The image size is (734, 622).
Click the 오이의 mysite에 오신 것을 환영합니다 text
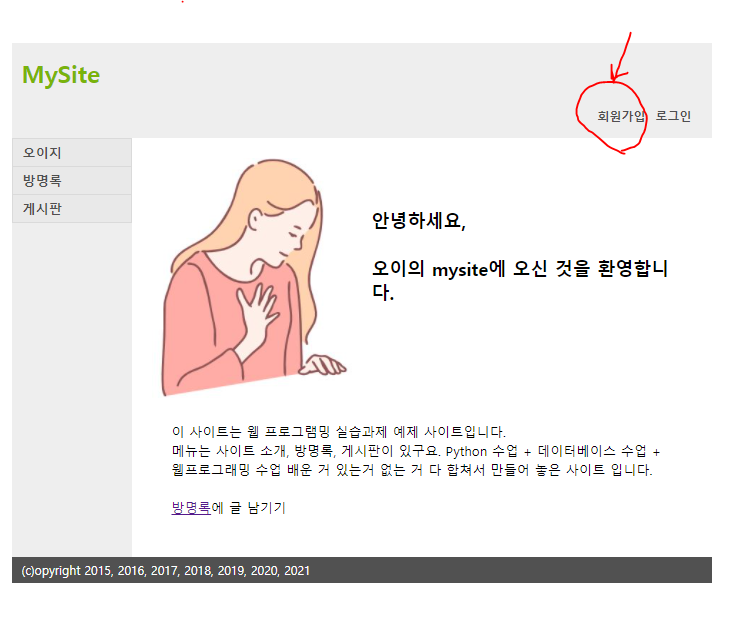(520, 280)
